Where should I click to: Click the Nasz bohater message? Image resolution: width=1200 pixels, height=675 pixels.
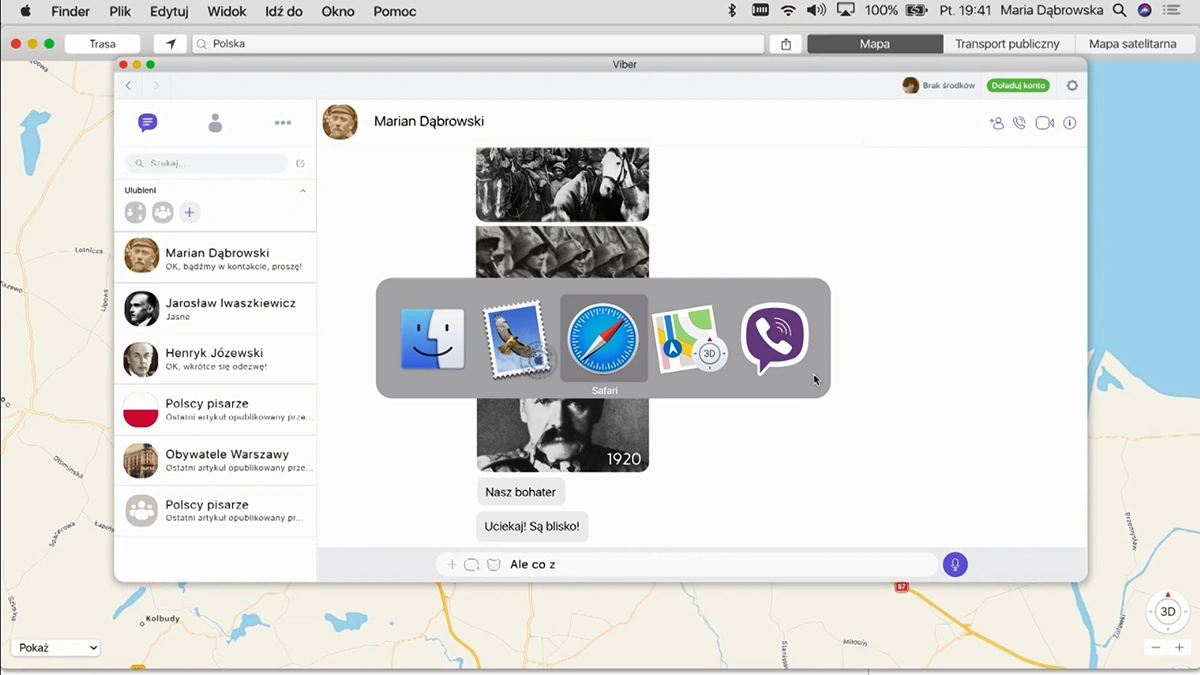point(520,492)
